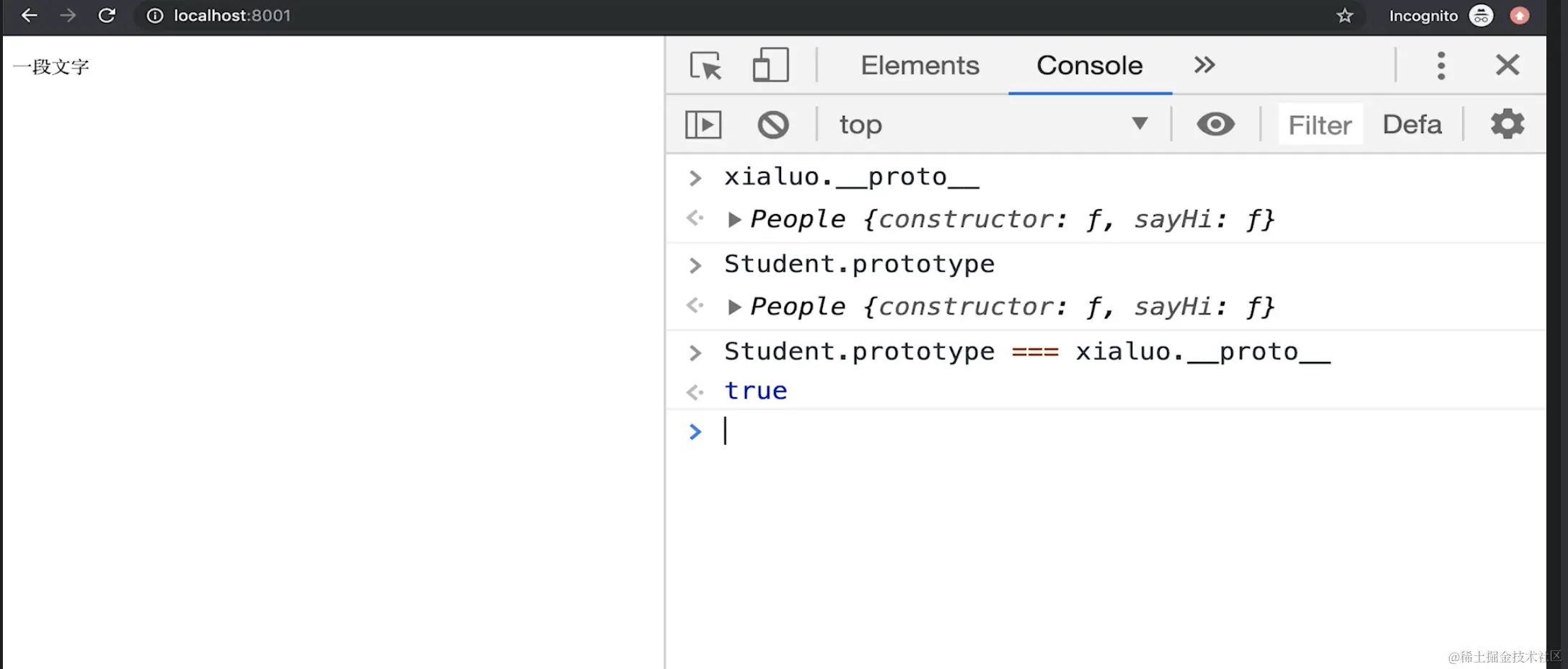Screen dimensions: 1568x669
Task: Open the top JavaScript context dropdown
Action: coord(992,125)
